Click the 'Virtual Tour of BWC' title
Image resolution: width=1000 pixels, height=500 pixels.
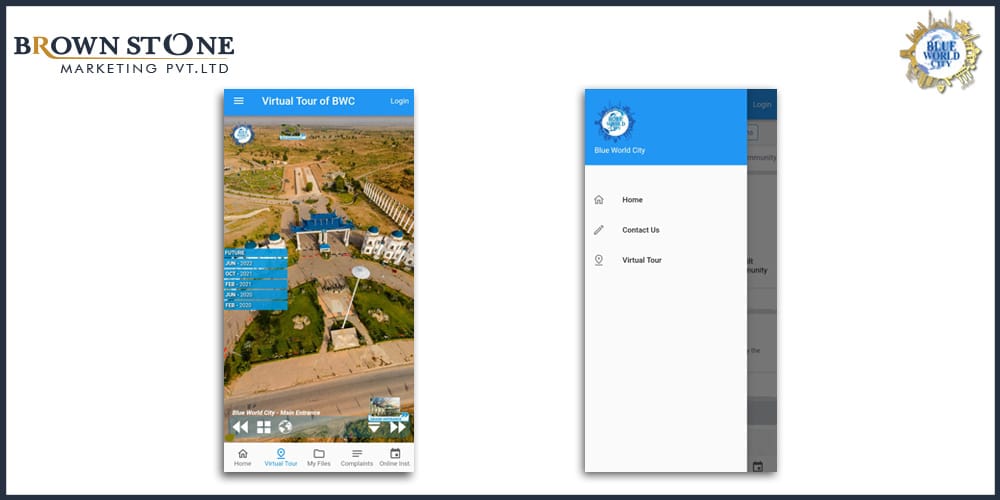click(x=308, y=101)
